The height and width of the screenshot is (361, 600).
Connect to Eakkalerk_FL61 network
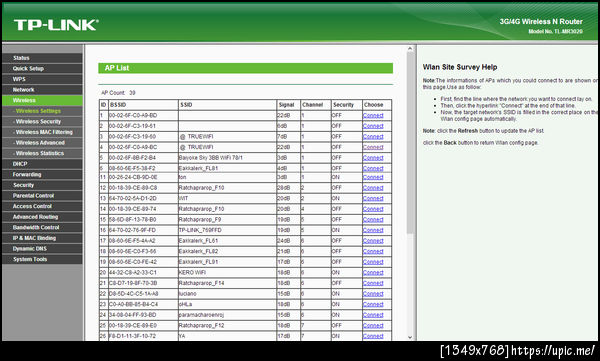pos(373,241)
